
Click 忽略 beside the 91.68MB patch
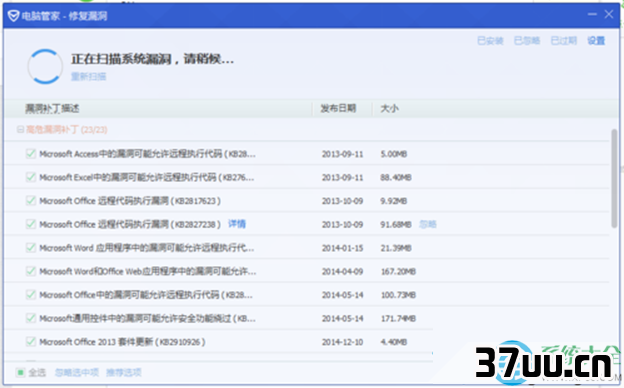428,224
